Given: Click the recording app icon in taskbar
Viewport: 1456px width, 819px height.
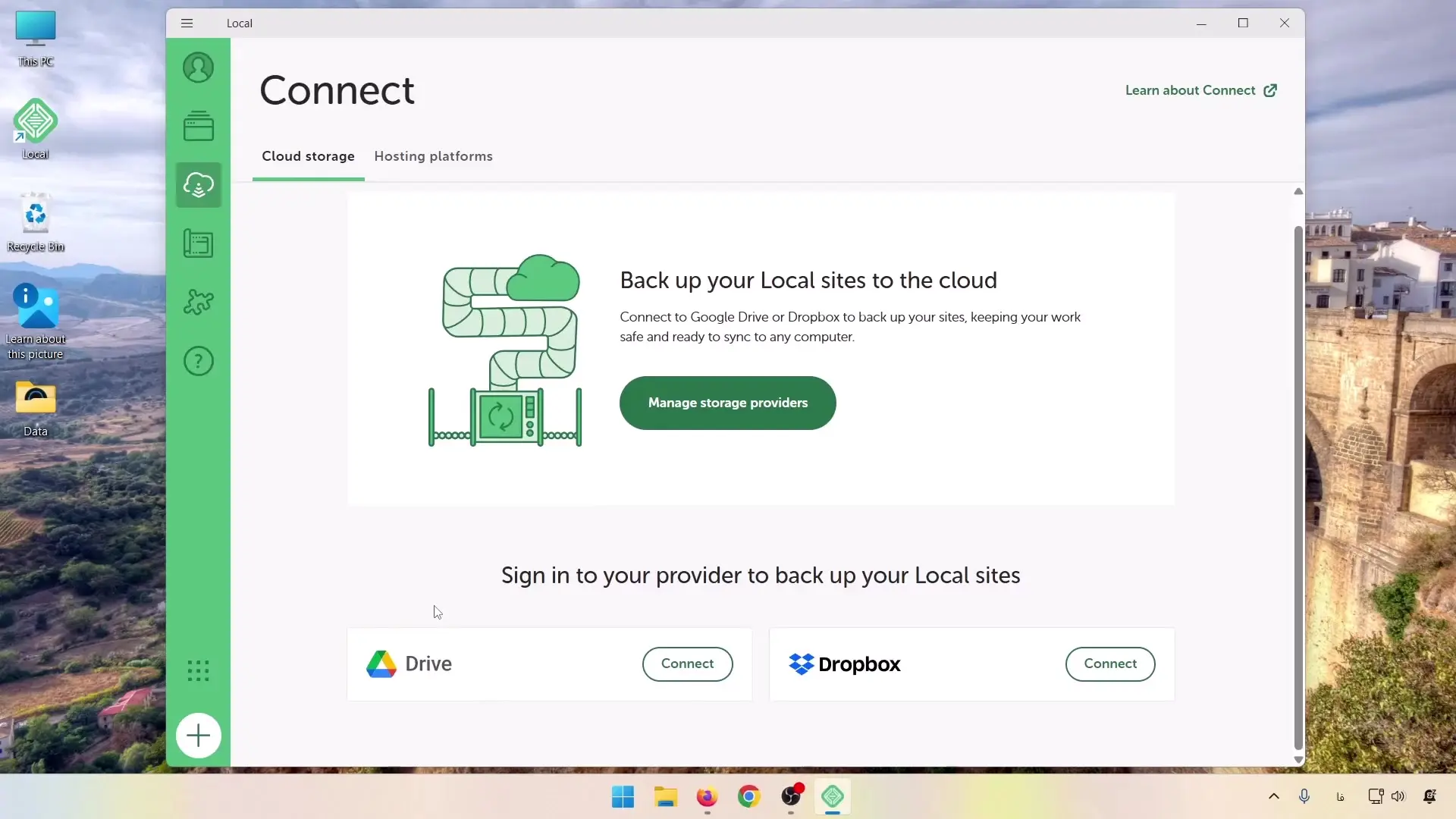Looking at the screenshot, I should pos(791,796).
